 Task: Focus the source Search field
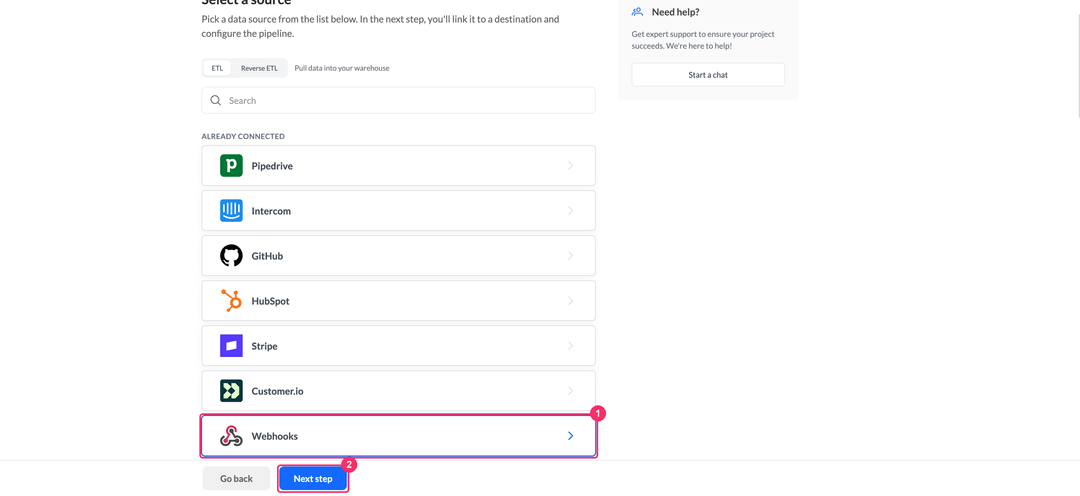click(398, 101)
